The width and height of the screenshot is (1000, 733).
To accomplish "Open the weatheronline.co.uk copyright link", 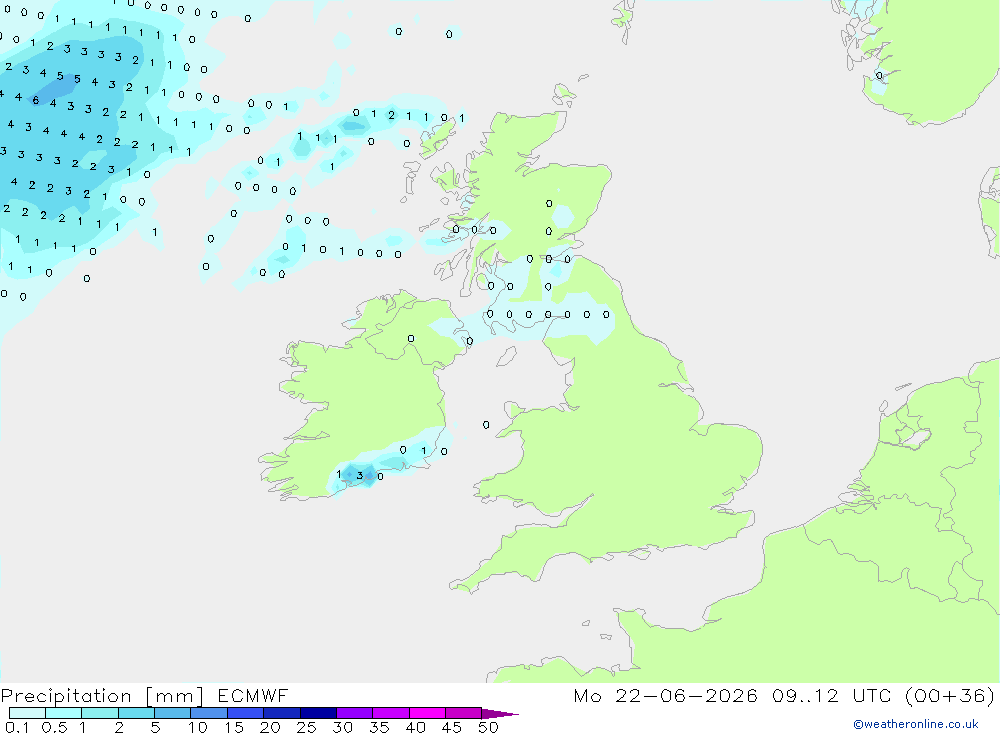I will pos(915,724).
